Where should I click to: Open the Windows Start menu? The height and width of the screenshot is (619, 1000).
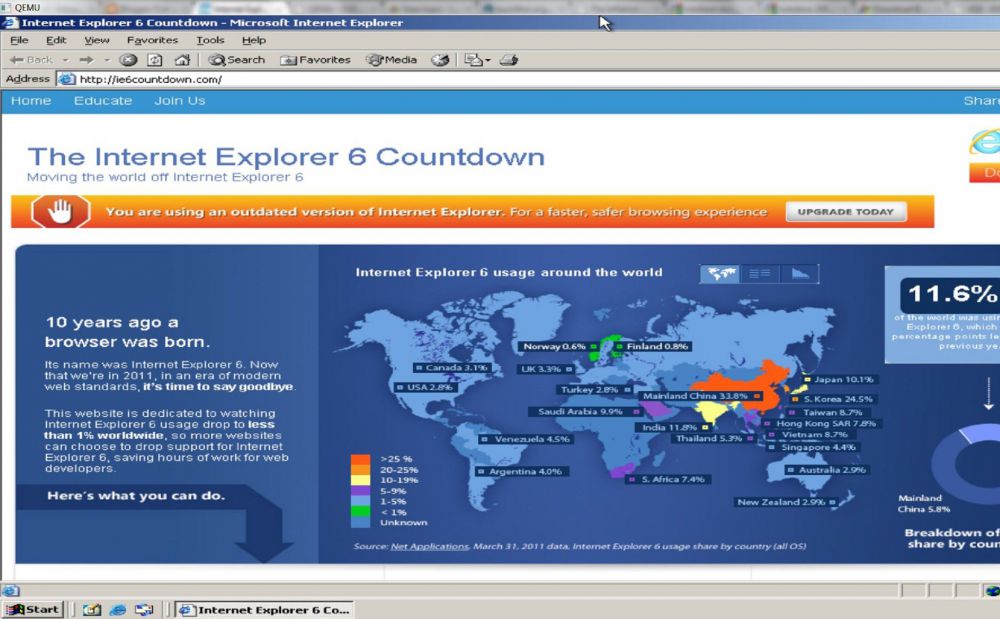point(34,609)
